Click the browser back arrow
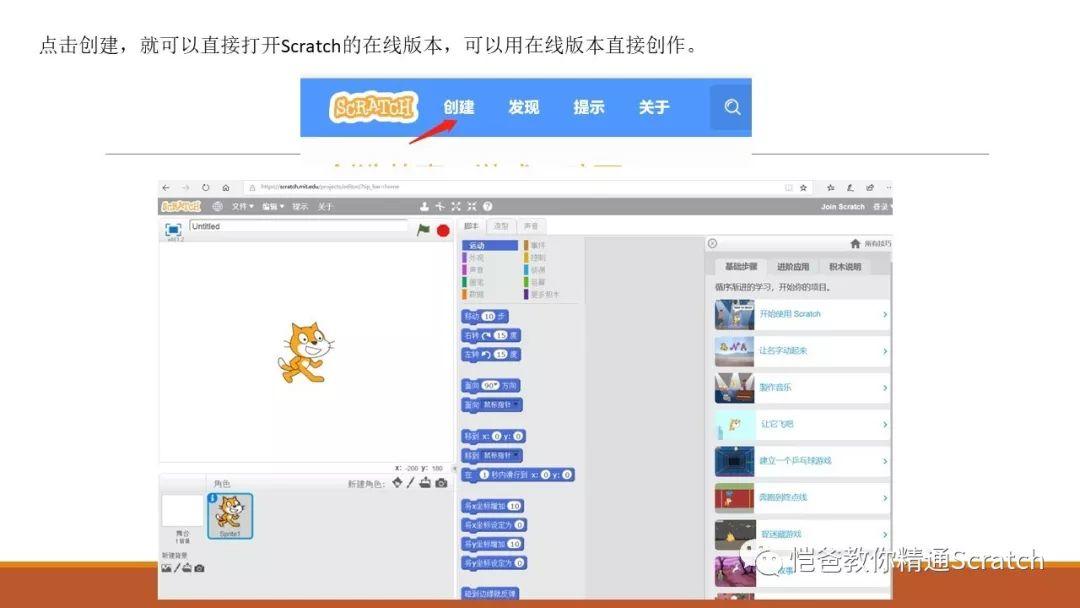1080x608 pixels. click(166, 187)
